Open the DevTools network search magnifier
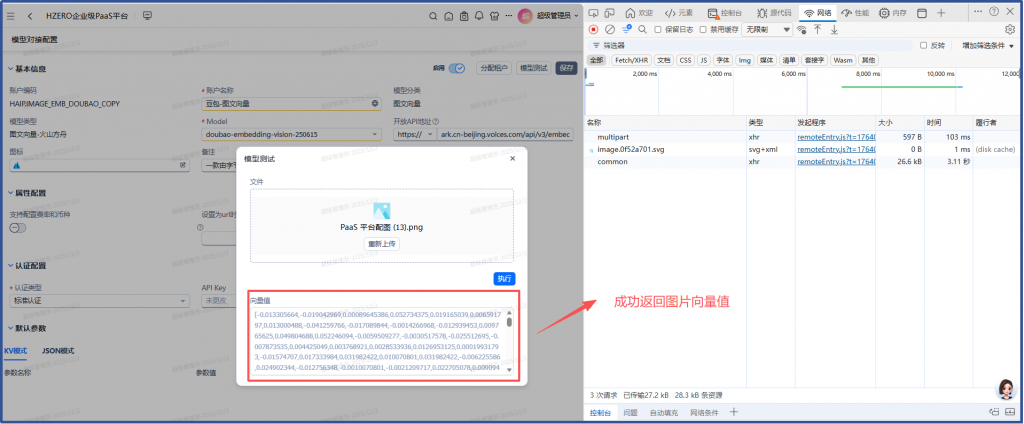 tap(641, 29)
